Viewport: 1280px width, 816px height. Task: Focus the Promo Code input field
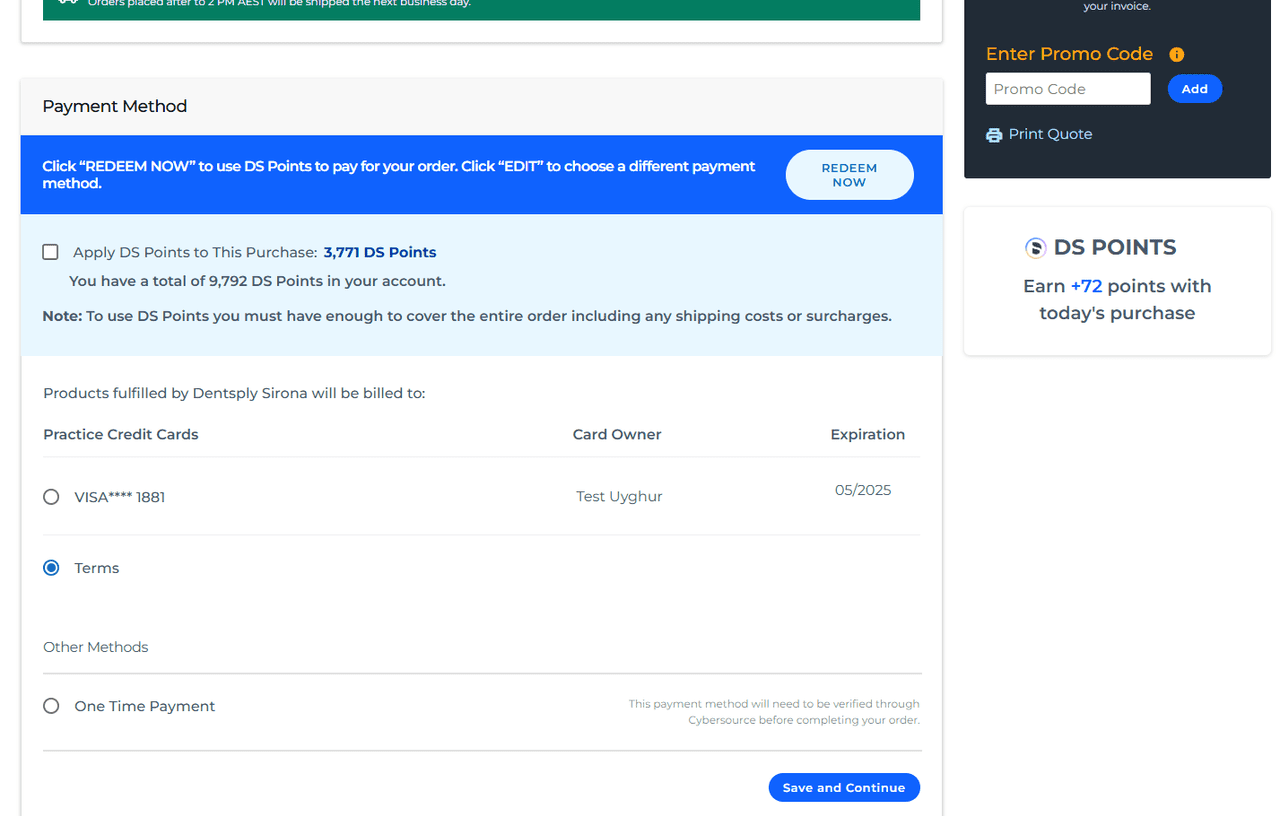1067,89
